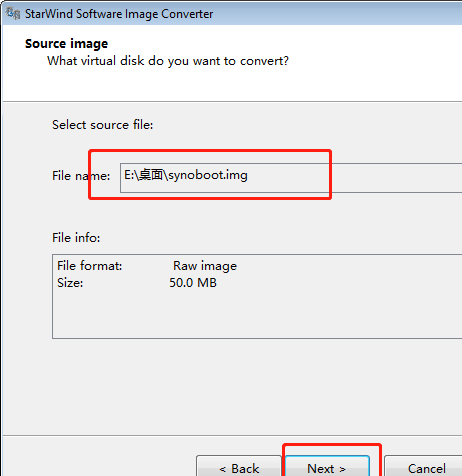The image size is (462, 476).
Task: Click the synoboot.img path text
Action: click(186, 175)
